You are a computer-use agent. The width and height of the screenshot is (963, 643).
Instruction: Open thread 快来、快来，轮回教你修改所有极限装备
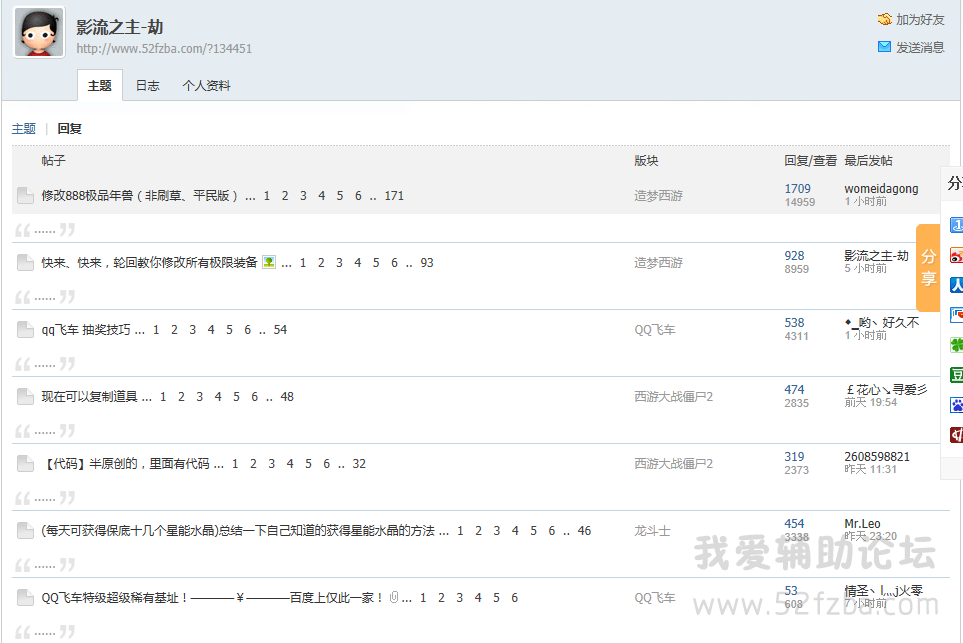point(149,263)
